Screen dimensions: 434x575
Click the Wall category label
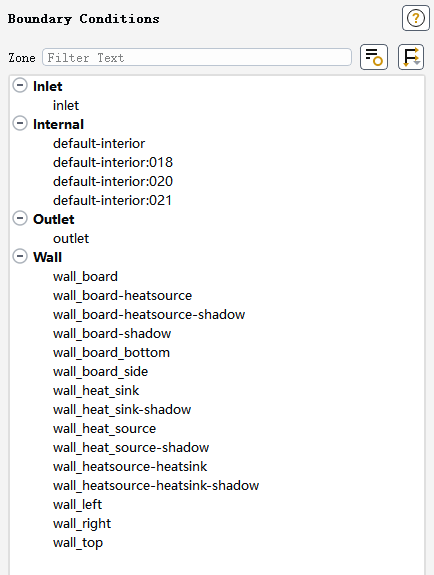pyautogui.click(x=47, y=257)
